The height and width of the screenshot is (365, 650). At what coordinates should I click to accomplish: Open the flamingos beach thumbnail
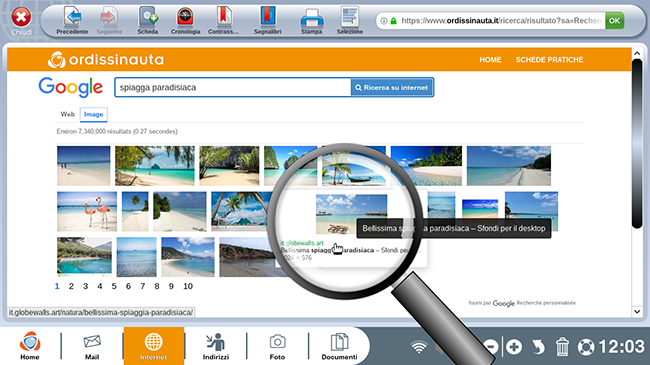click(x=87, y=211)
